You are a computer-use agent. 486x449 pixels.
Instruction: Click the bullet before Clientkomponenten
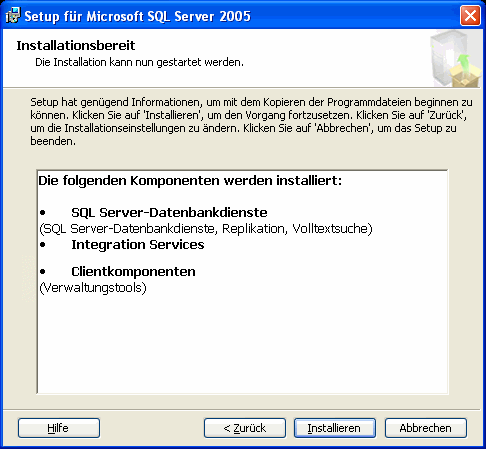[x=42, y=272]
